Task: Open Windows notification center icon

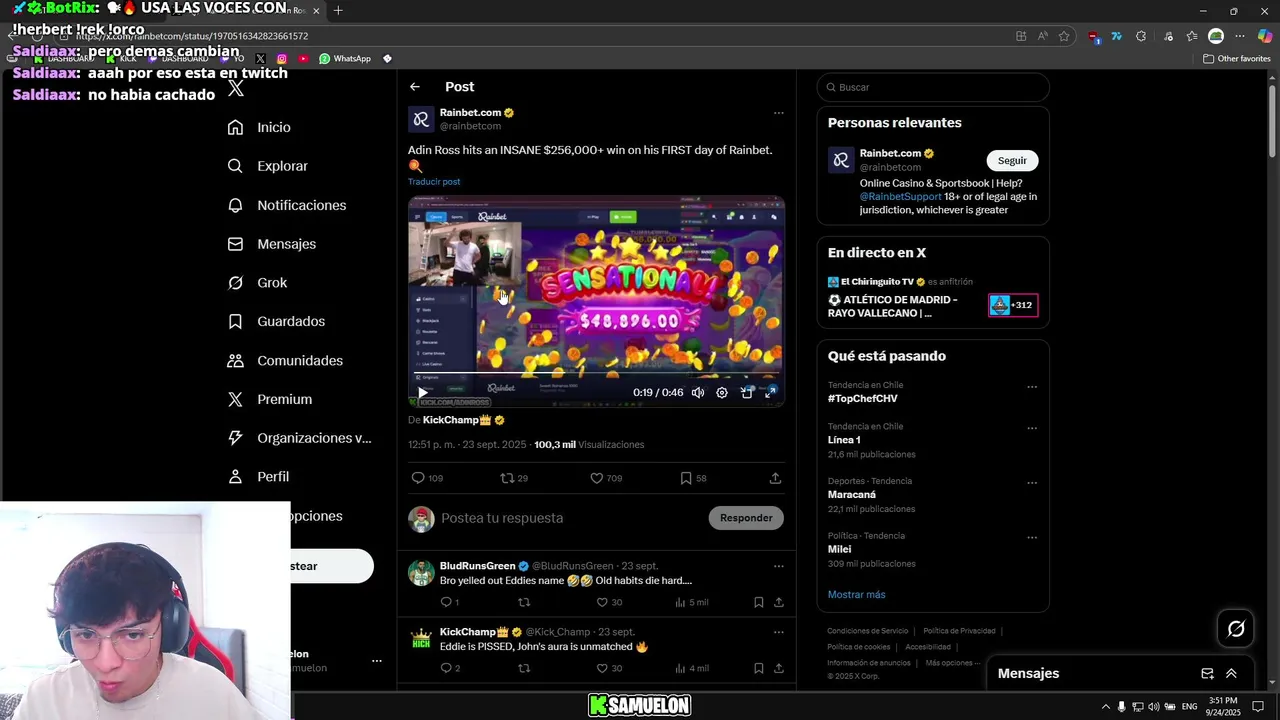Action: (1258, 707)
